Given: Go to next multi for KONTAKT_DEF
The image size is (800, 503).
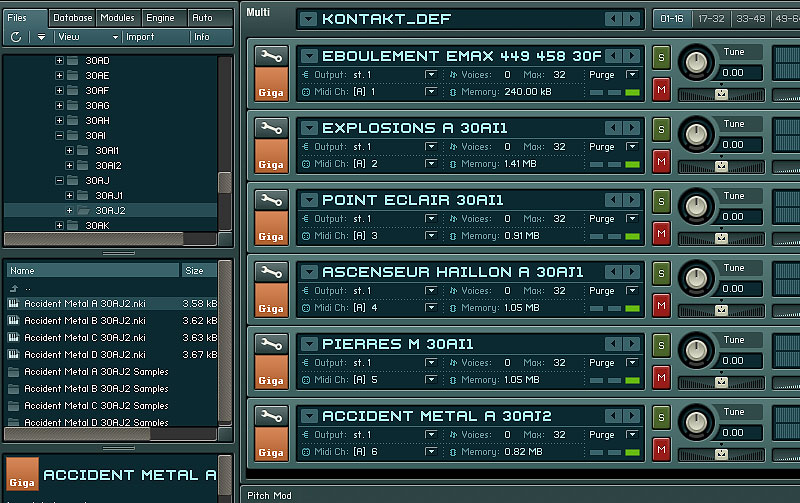Looking at the screenshot, I should tap(632, 19).
